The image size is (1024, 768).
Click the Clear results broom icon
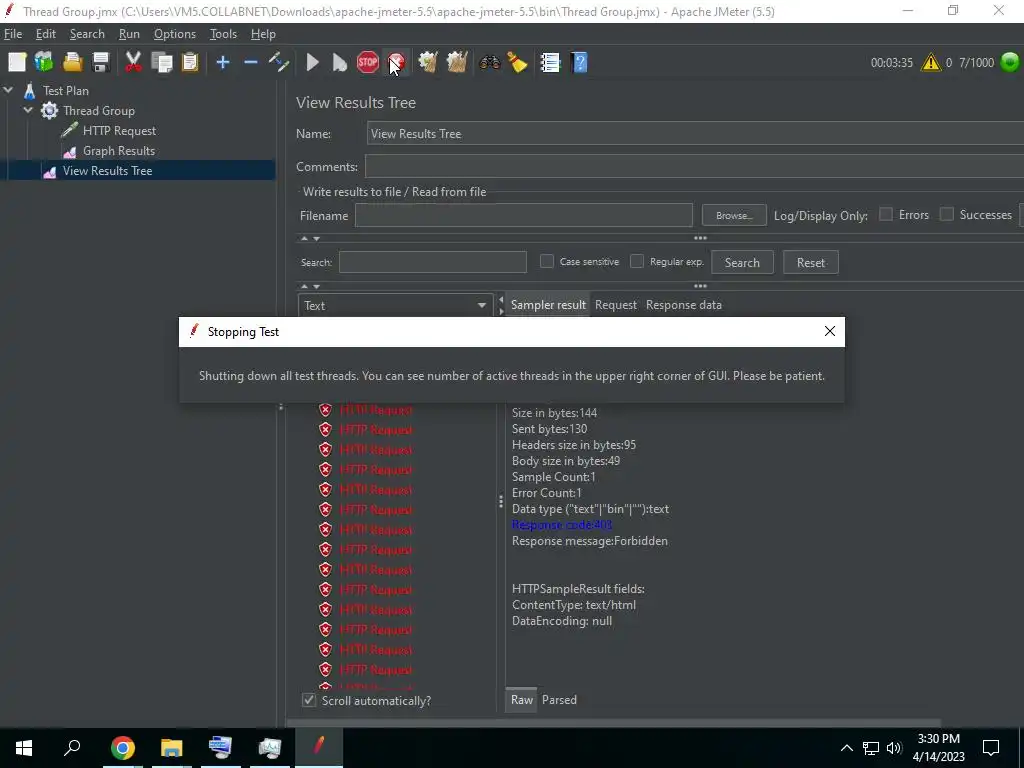(x=428, y=63)
